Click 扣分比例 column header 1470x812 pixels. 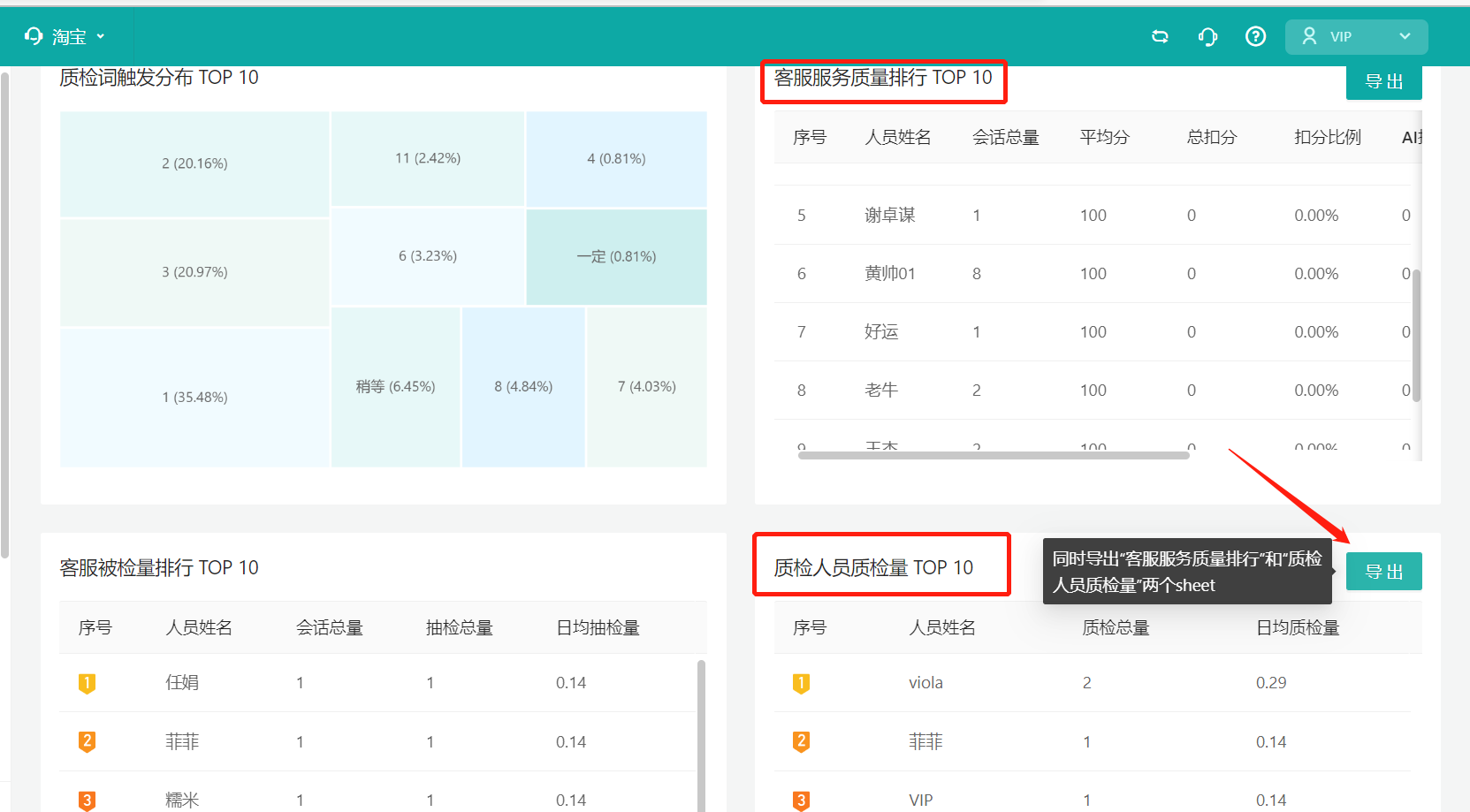1328,137
